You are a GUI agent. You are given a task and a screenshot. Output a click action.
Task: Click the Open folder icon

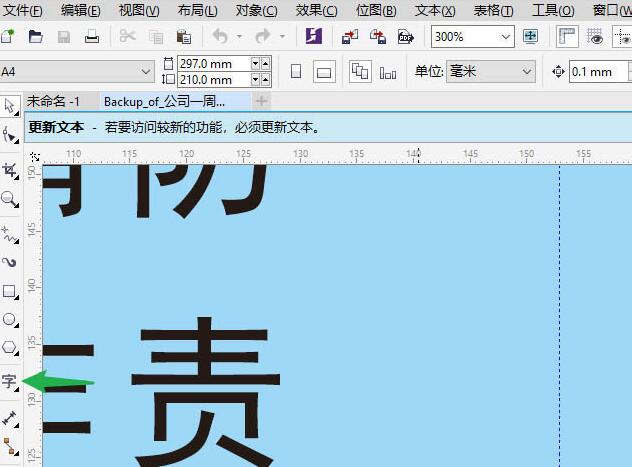tap(36, 37)
